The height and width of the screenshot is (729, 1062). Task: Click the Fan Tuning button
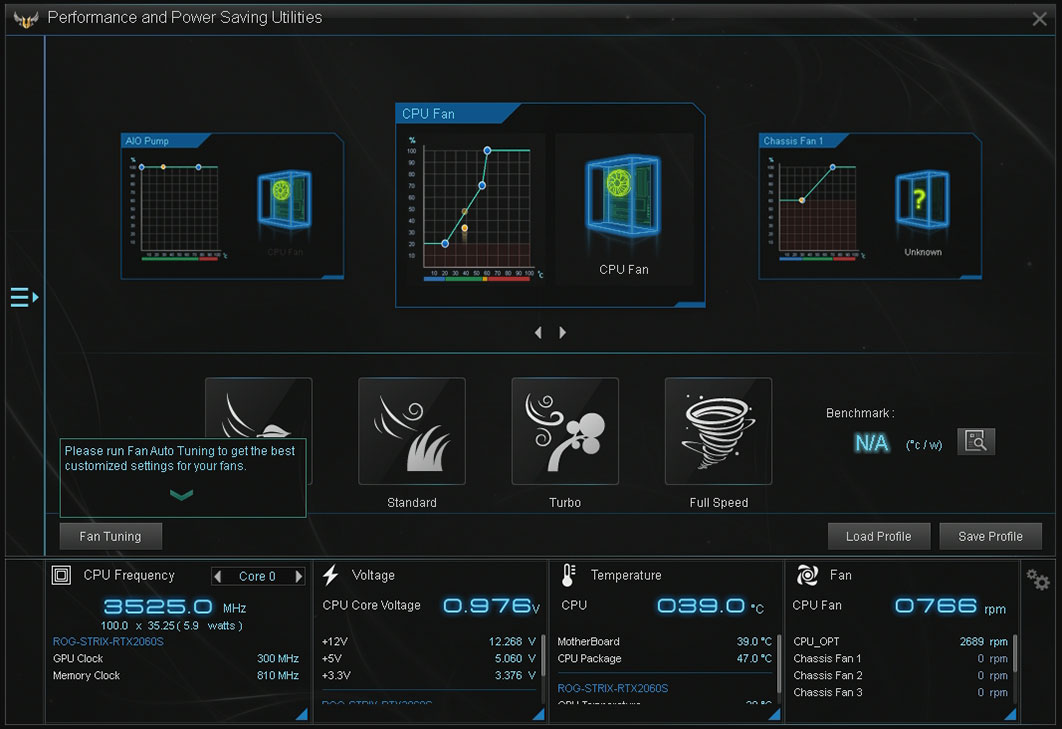(x=110, y=536)
